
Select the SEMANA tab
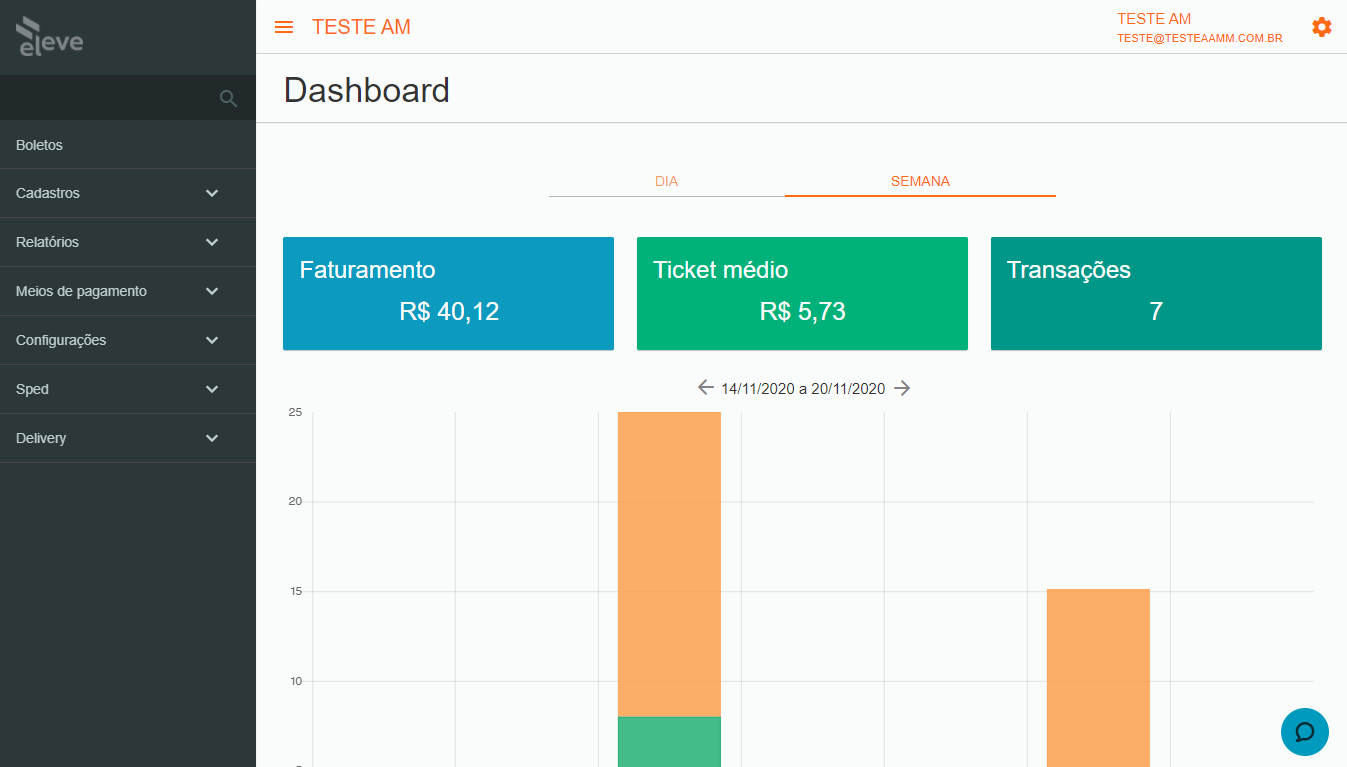point(920,181)
